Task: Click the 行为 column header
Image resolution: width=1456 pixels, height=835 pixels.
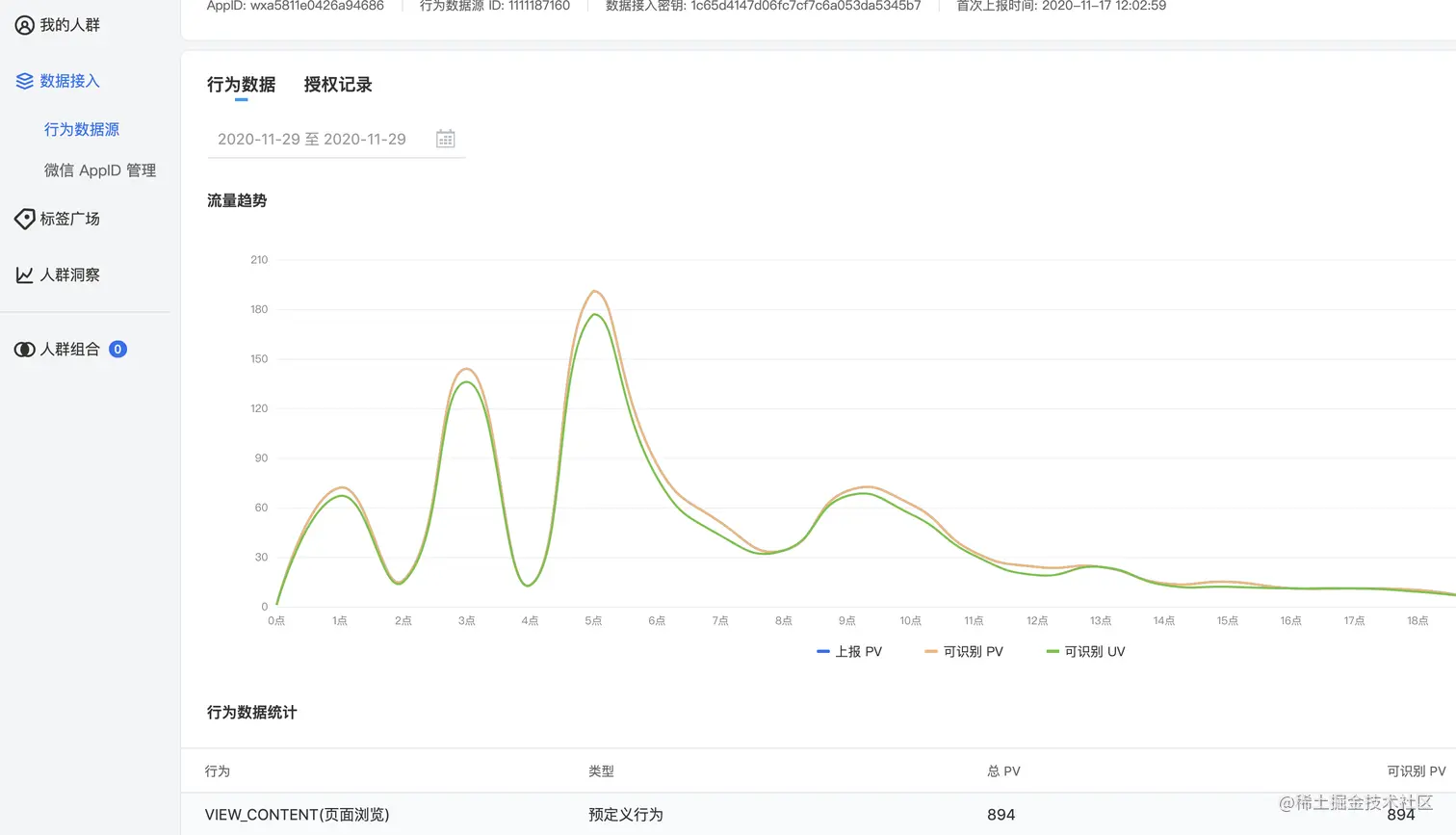Action: point(218,771)
